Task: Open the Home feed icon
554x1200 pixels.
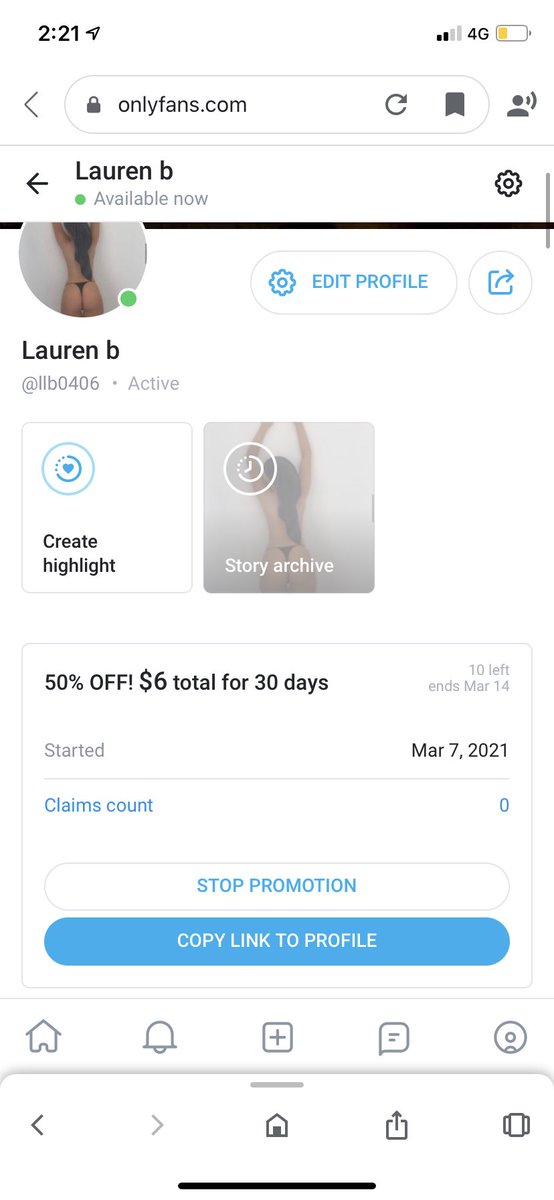Action: (44, 1038)
